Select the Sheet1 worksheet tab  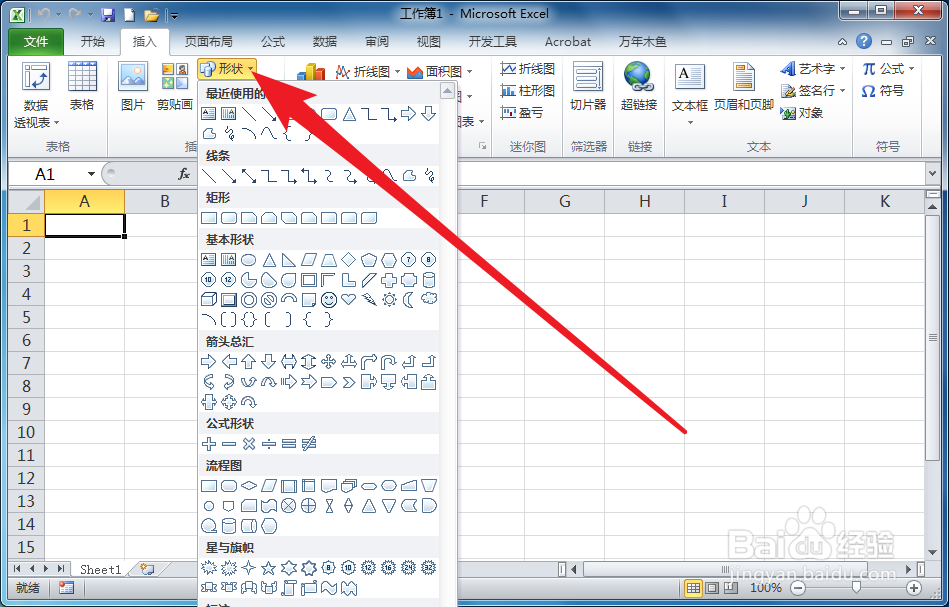[x=100, y=569]
